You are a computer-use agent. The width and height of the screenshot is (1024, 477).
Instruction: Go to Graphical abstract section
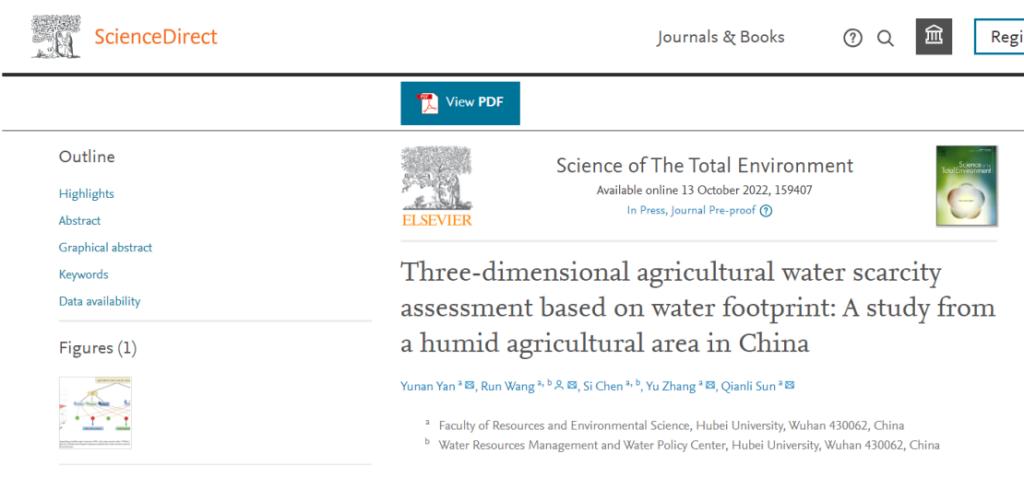click(x=105, y=248)
